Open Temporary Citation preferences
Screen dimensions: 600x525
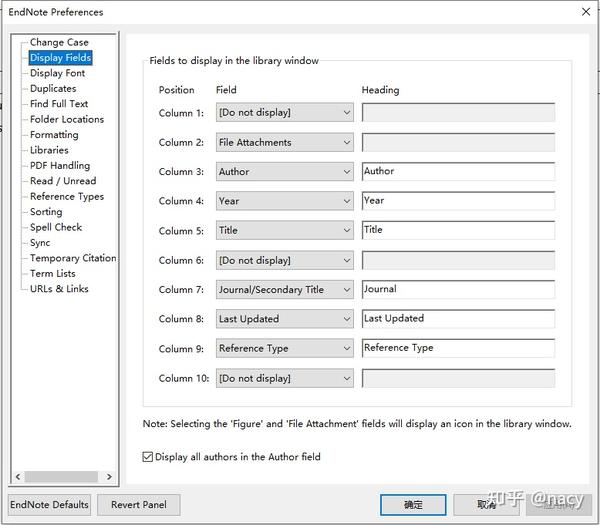(73, 258)
